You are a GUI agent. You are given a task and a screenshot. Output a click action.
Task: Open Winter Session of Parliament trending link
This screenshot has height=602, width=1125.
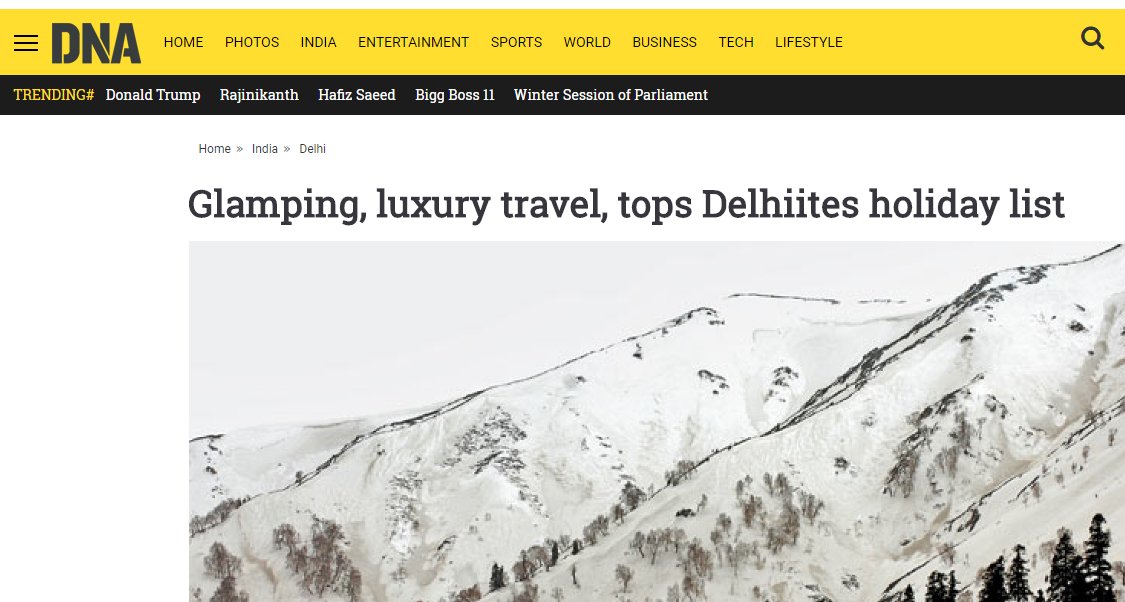point(611,95)
